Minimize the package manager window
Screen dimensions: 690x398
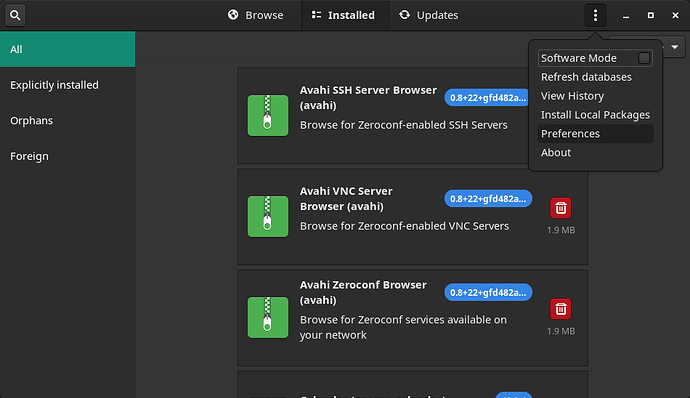[x=626, y=15]
